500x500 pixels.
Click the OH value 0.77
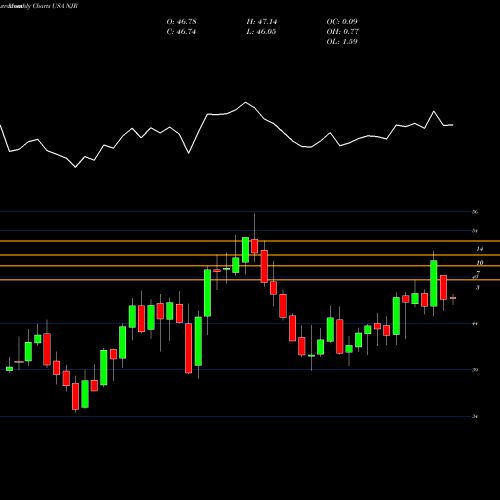click(x=350, y=32)
